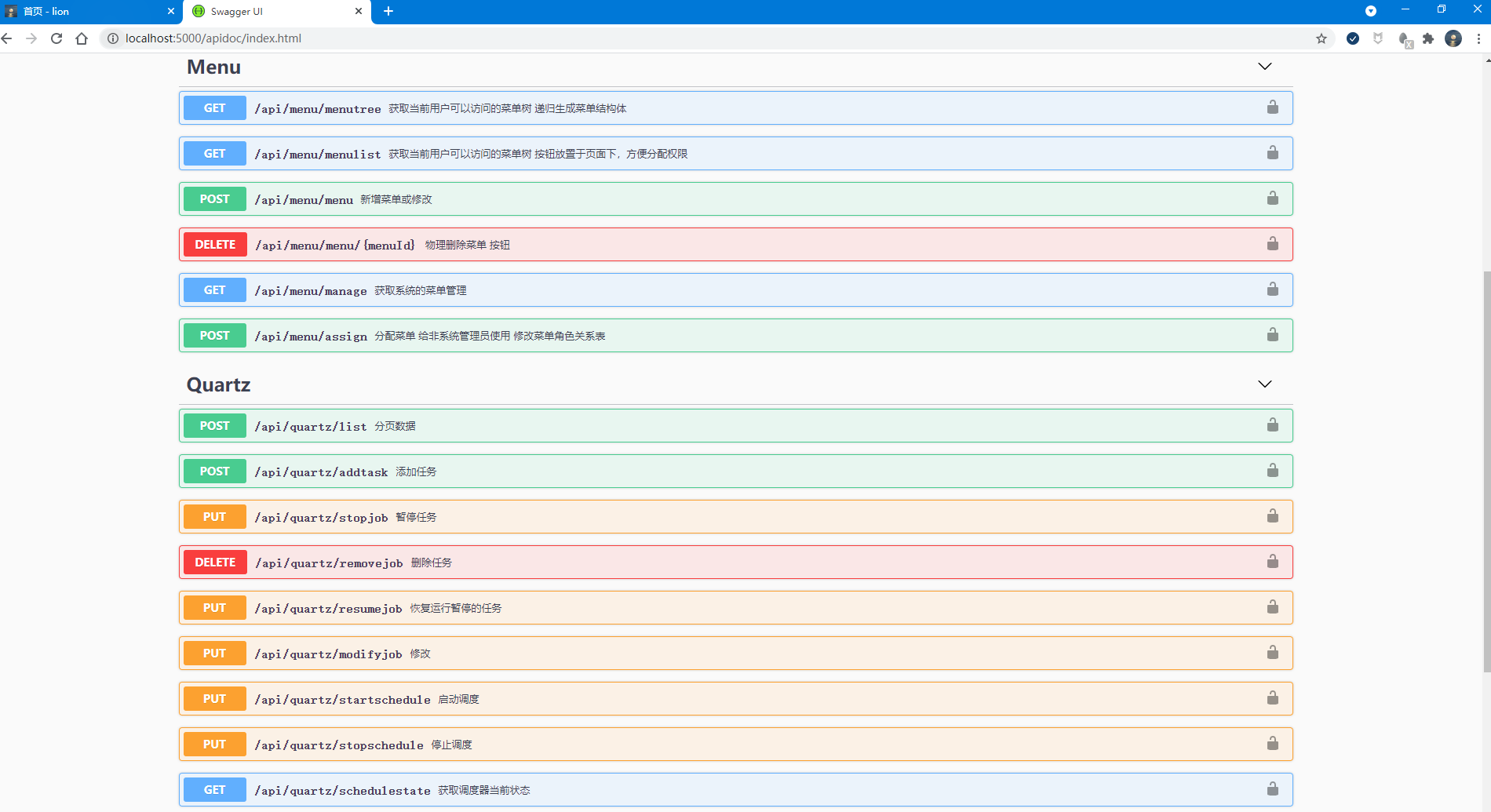Collapse the Menu section chevron

tap(1265, 67)
